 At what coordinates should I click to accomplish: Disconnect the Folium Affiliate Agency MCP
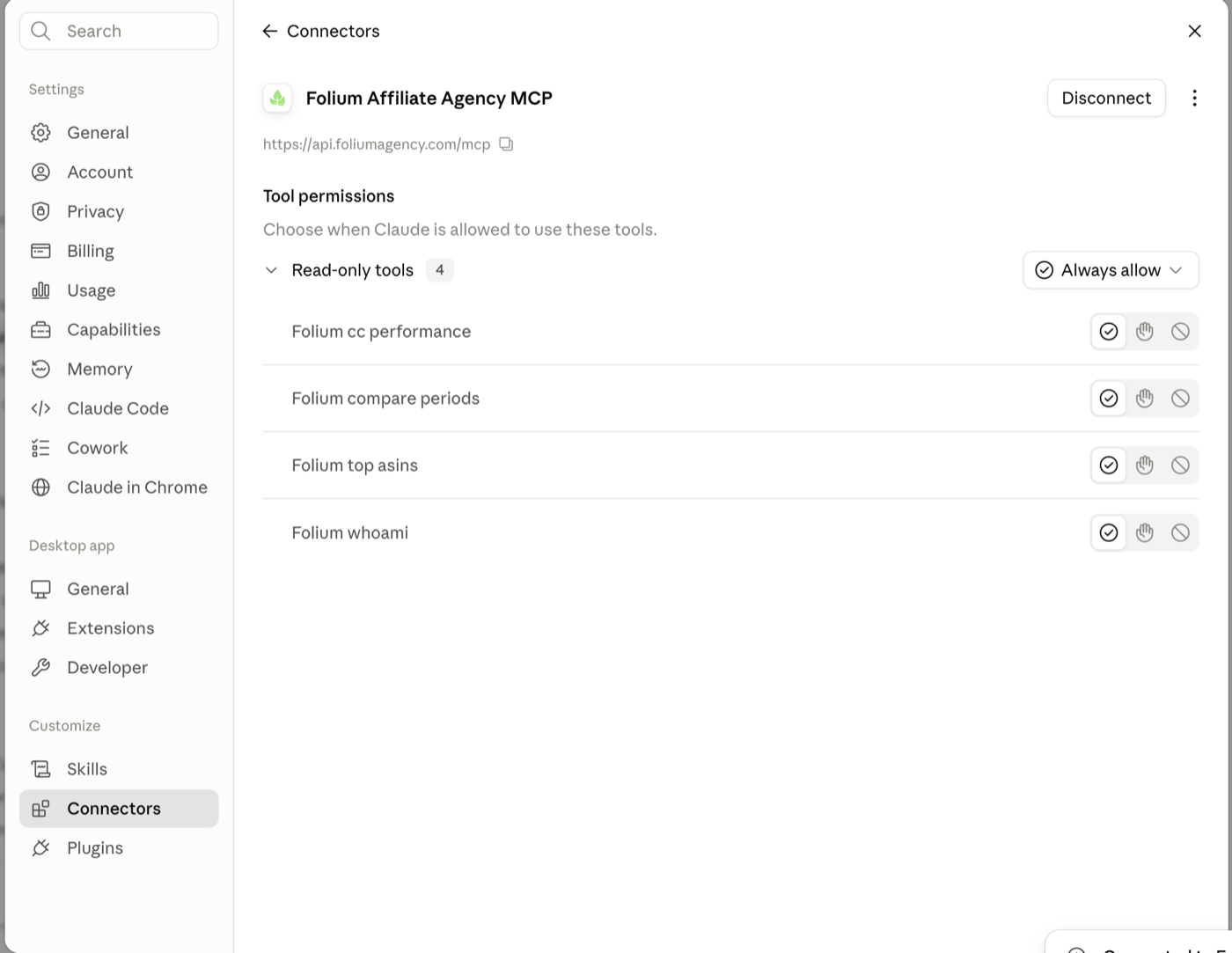(x=1106, y=98)
